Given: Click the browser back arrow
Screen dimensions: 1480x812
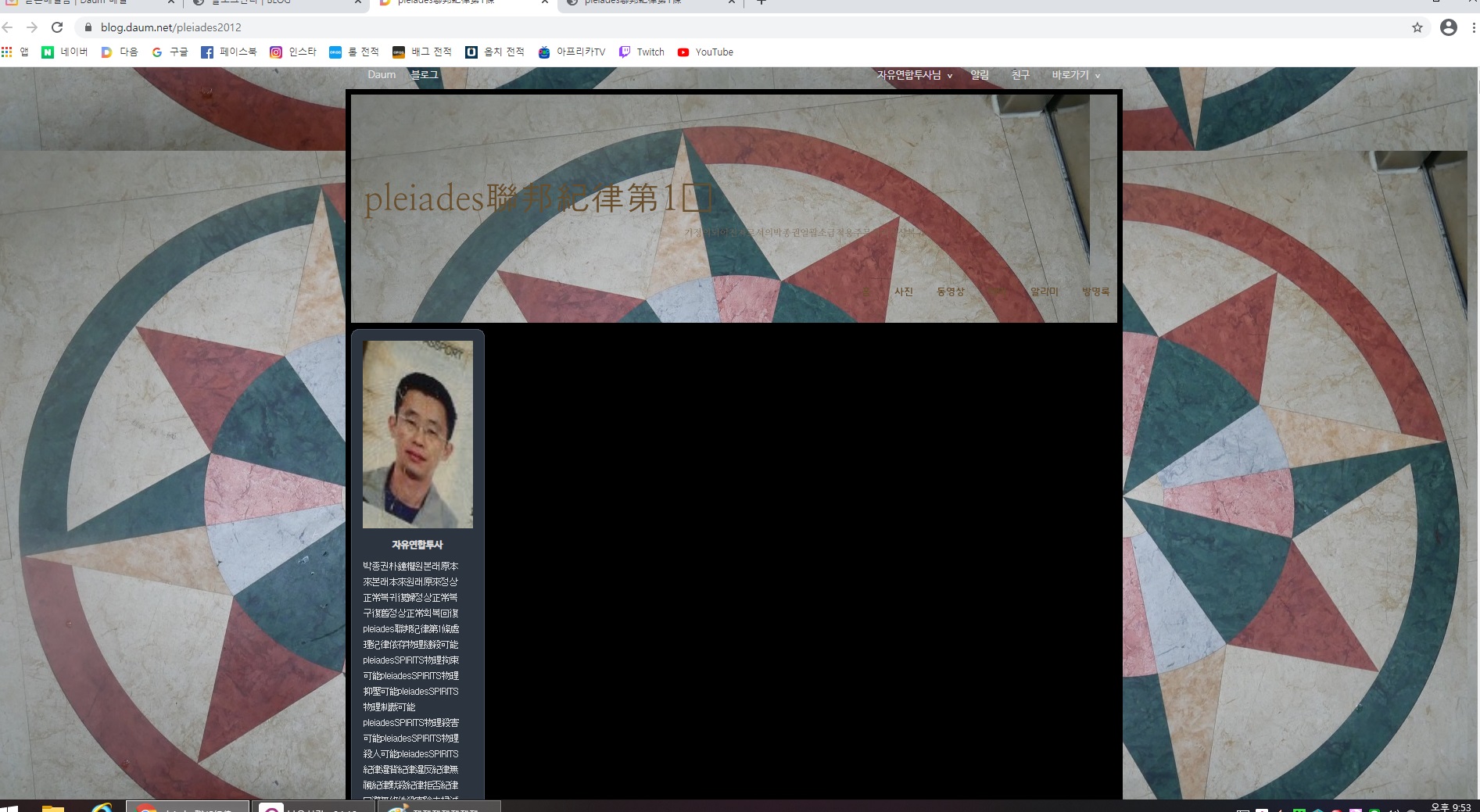Looking at the screenshot, I should (x=8, y=27).
